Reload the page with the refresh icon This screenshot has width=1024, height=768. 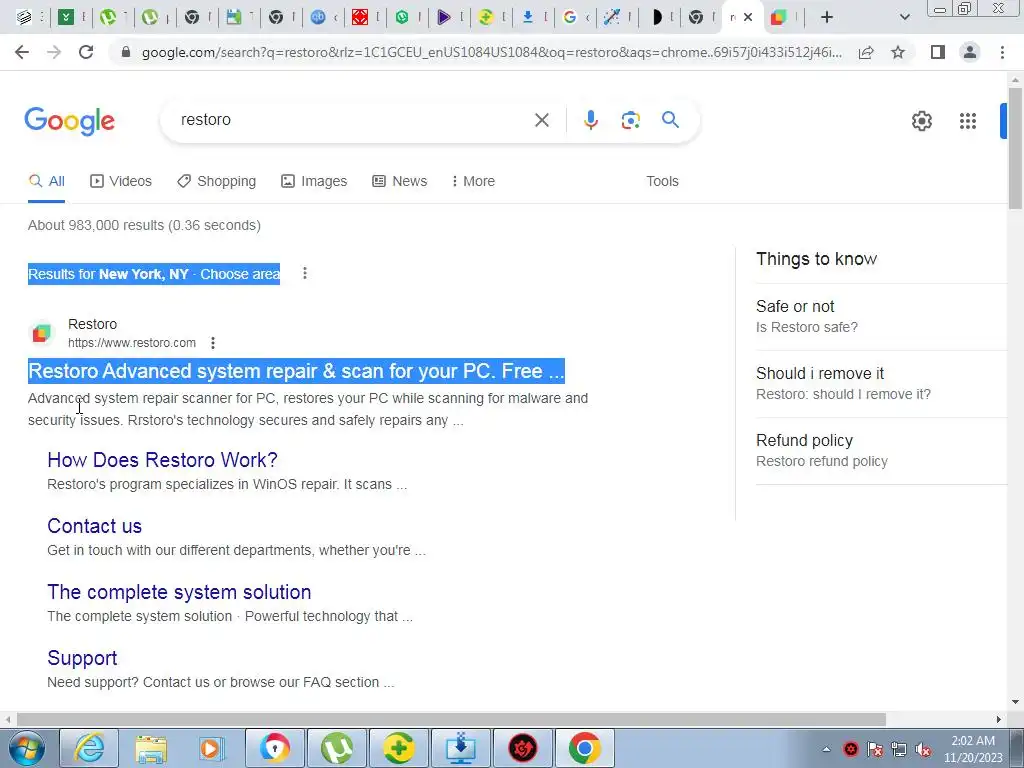86,52
